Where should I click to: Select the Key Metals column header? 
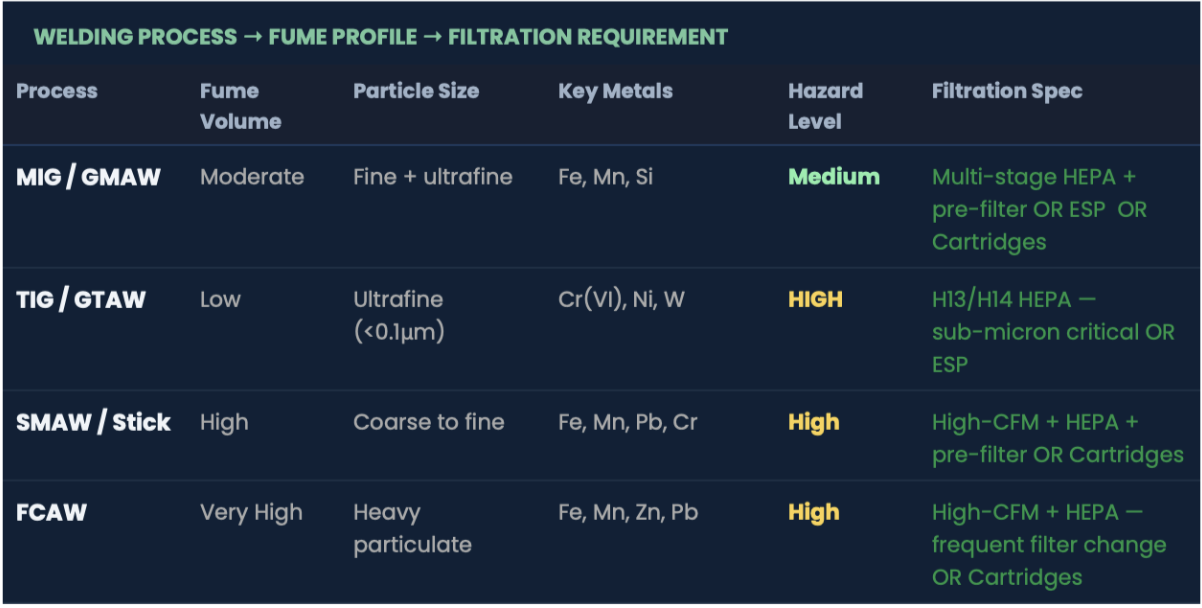tap(615, 91)
